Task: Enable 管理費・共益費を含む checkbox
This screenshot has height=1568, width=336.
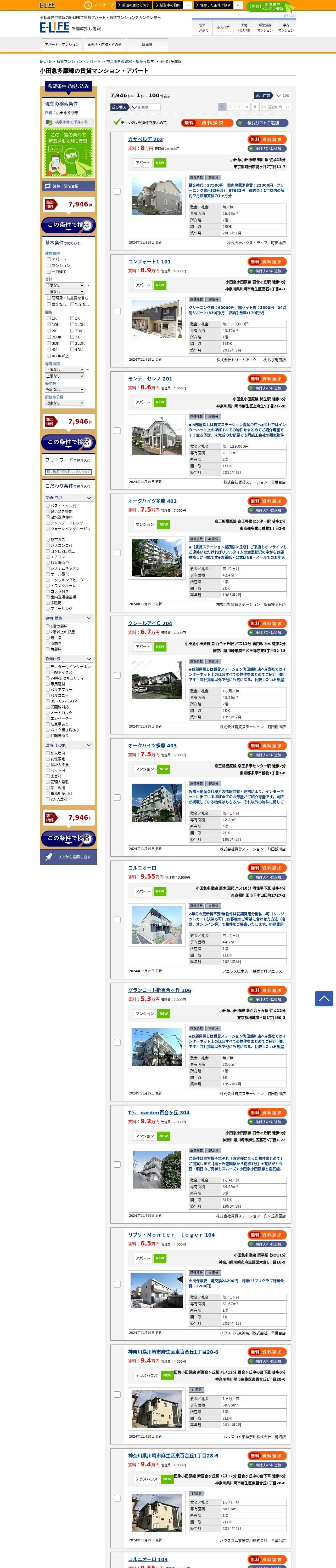Action: tap(49, 298)
